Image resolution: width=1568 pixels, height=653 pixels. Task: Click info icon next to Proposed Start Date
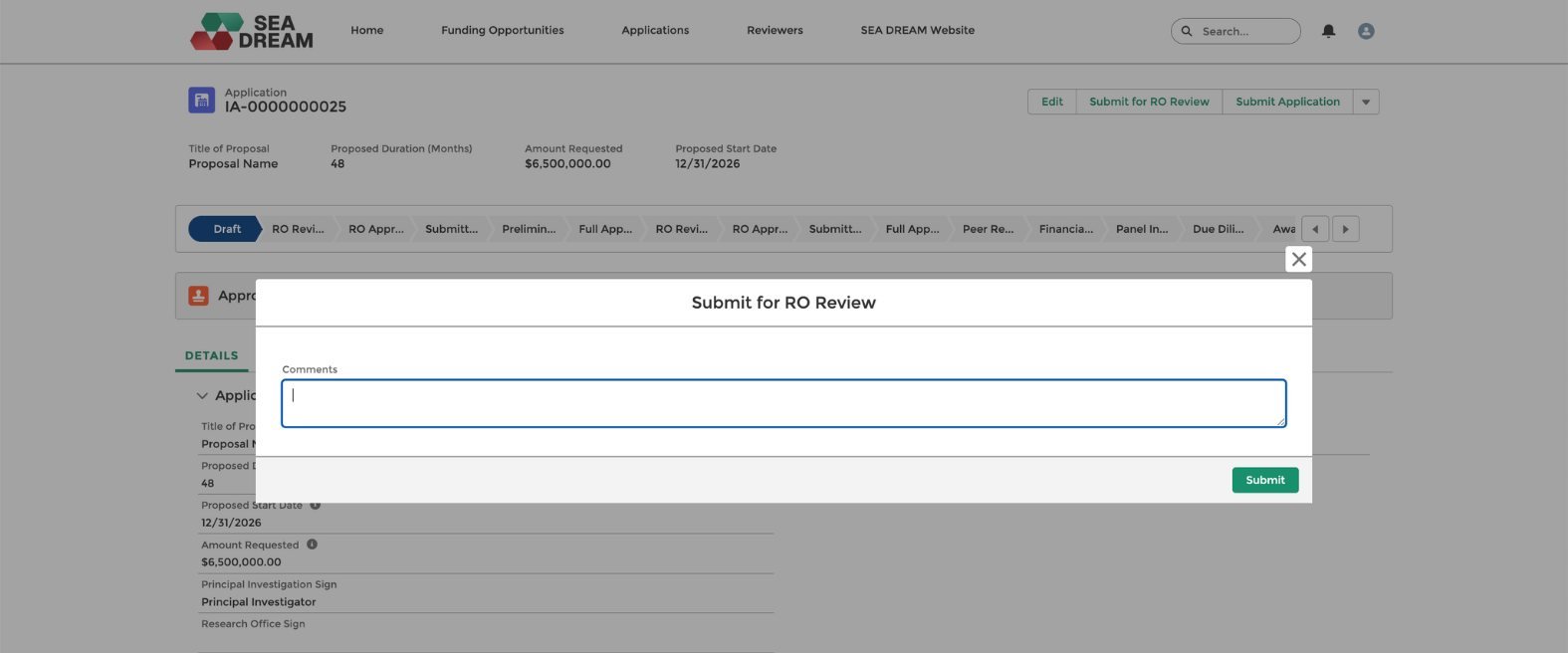[x=316, y=505]
